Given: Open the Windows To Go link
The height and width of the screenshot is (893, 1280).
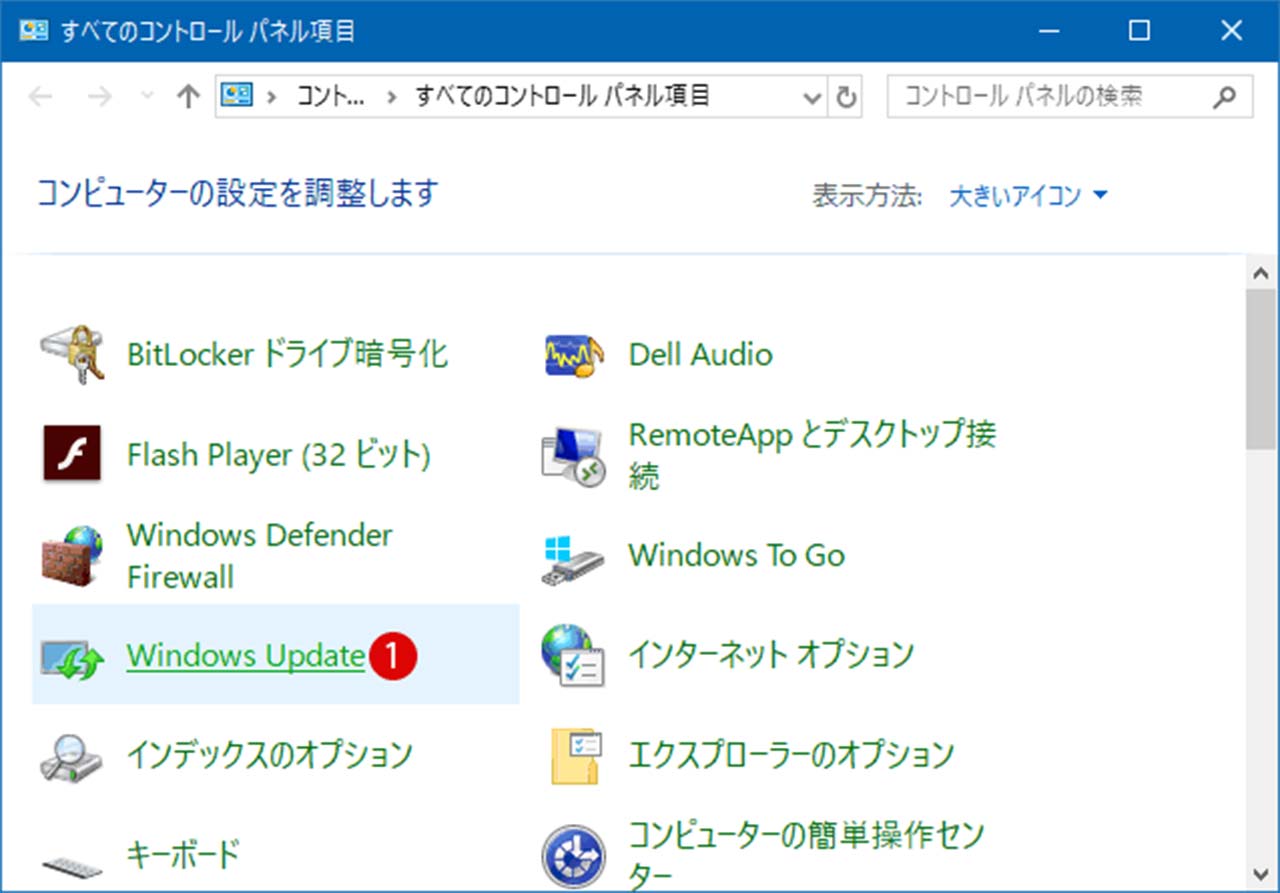Looking at the screenshot, I should tap(737, 556).
